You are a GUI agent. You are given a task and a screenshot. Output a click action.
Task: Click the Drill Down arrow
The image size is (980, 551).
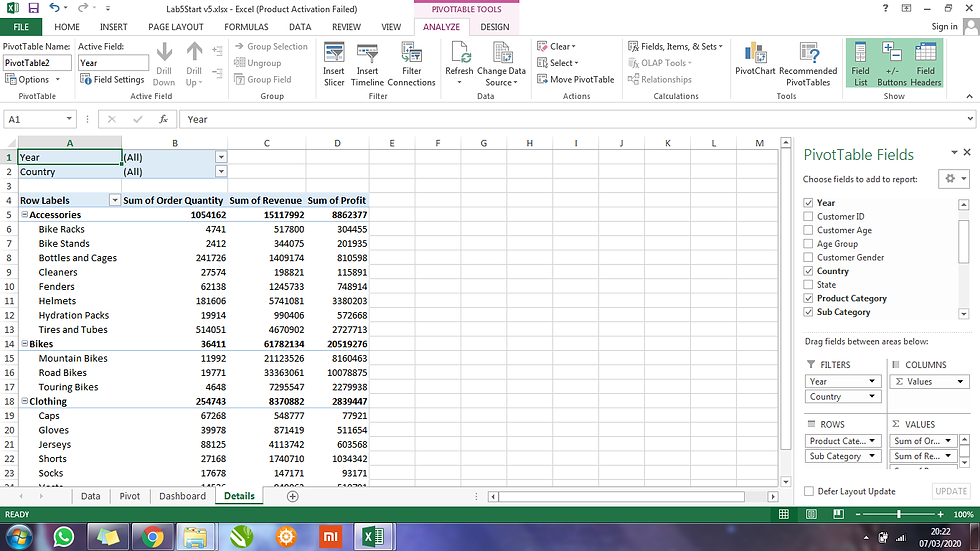[164, 52]
